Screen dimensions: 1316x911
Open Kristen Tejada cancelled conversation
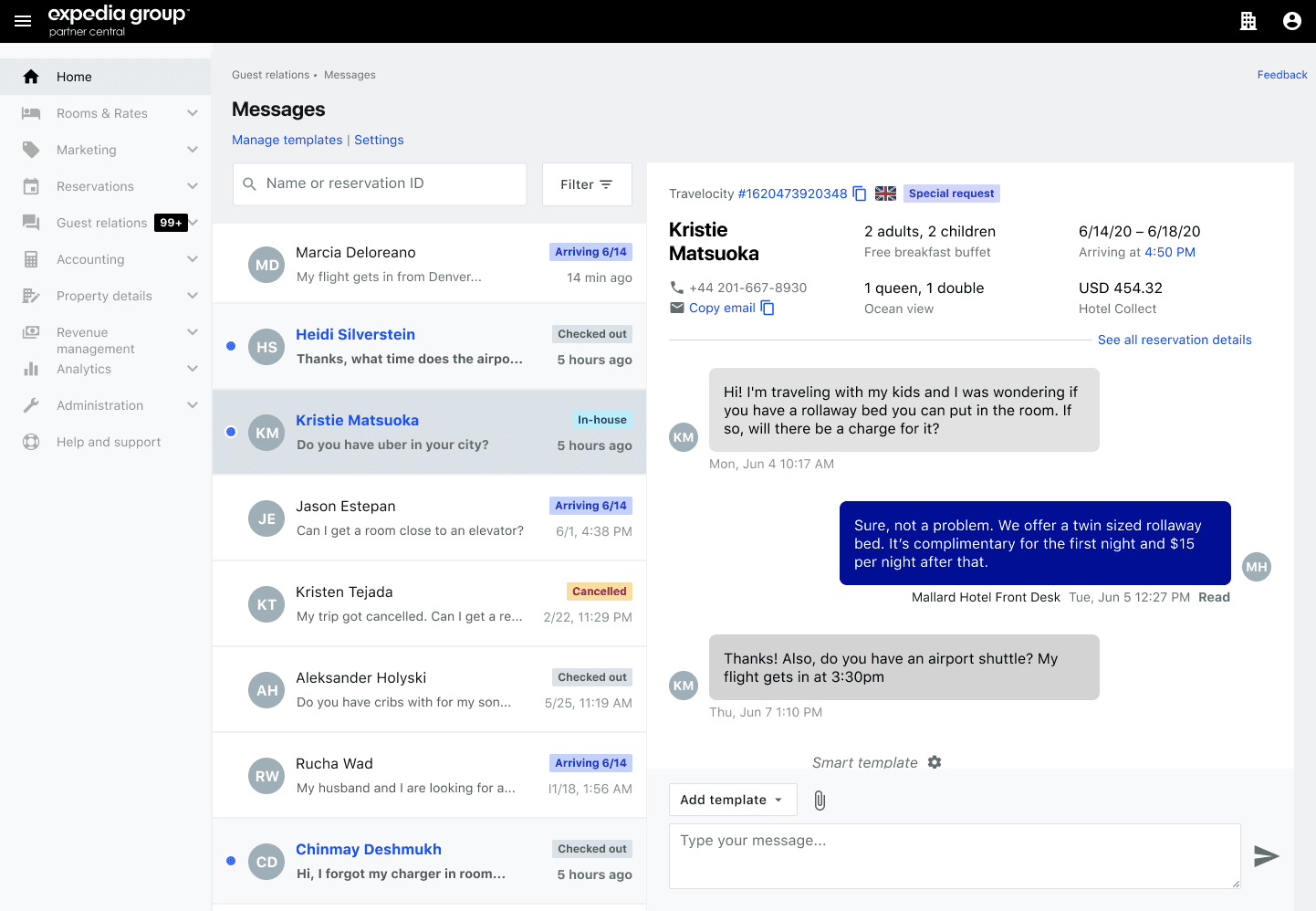[x=429, y=604]
